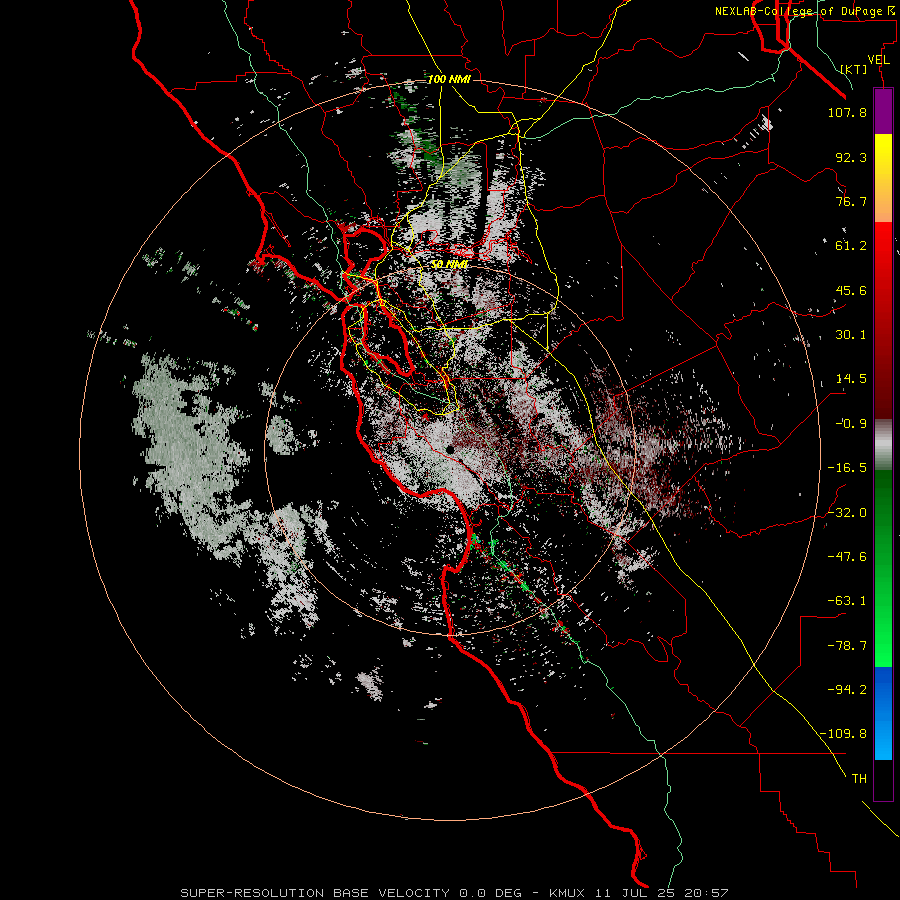Screen dimensions: 900x900
Task: Select the -16.5 velocity scale value
Action: (847, 468)
